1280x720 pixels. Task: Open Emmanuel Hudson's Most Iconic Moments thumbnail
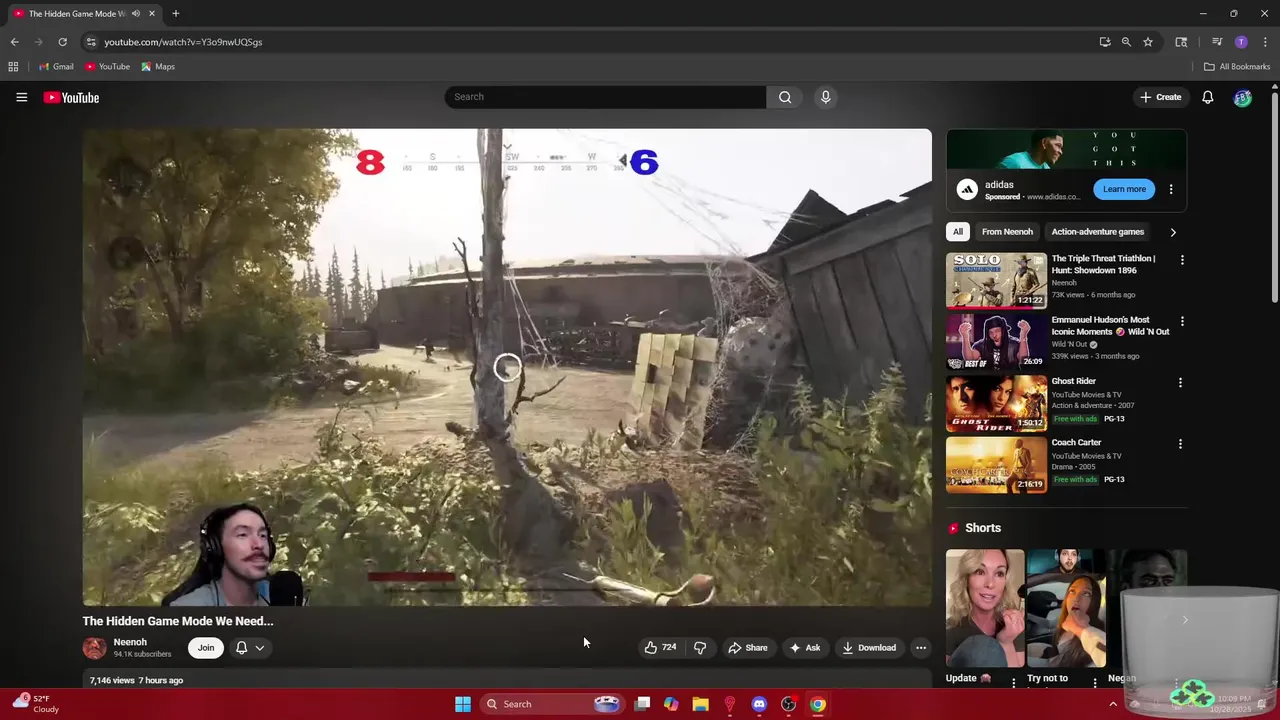point(996,341)
